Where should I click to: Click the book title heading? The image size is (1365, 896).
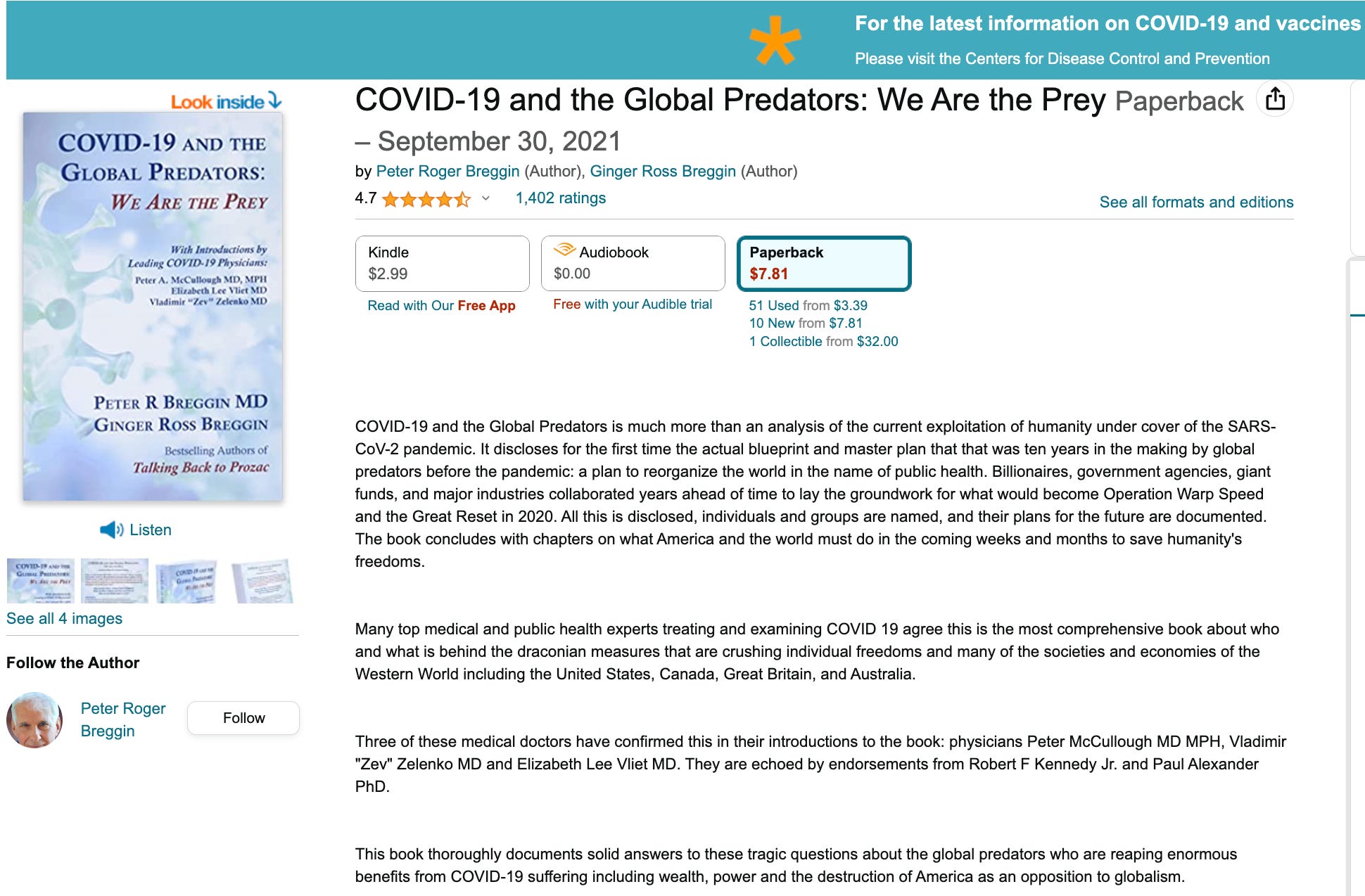[x=730, y=100]
